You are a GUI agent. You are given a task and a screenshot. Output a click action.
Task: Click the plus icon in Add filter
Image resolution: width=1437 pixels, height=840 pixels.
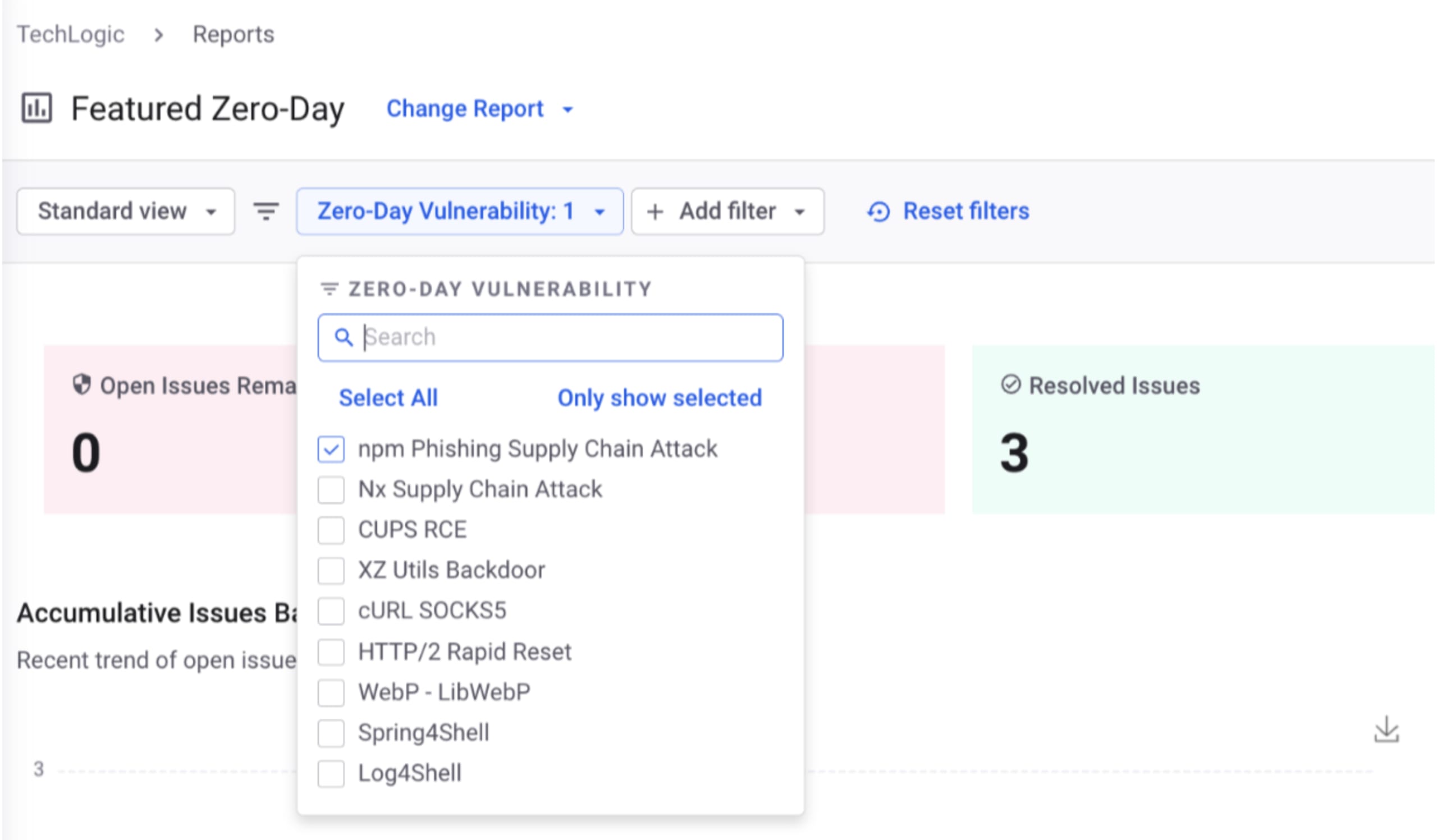coord(655,212)
